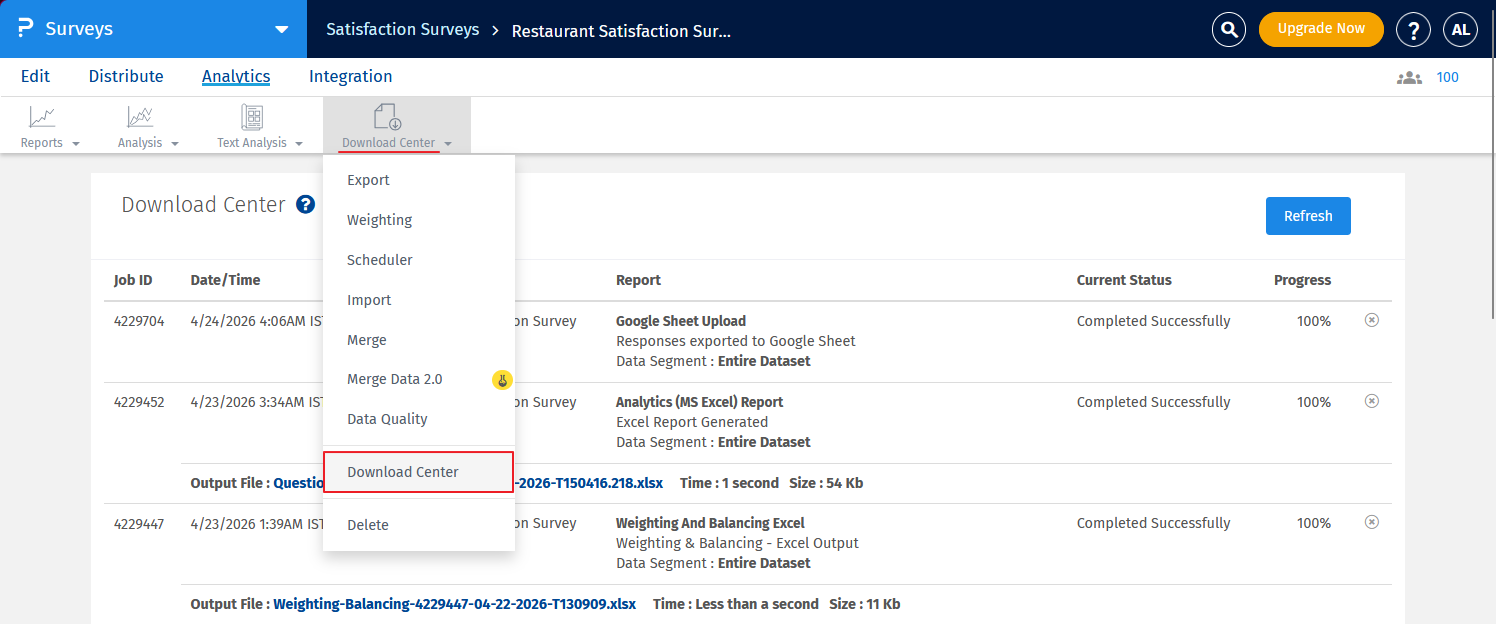This screenshot has width=1496, height=624.
Task: Click the search magnifier icon
Action: click(1229, 29)
